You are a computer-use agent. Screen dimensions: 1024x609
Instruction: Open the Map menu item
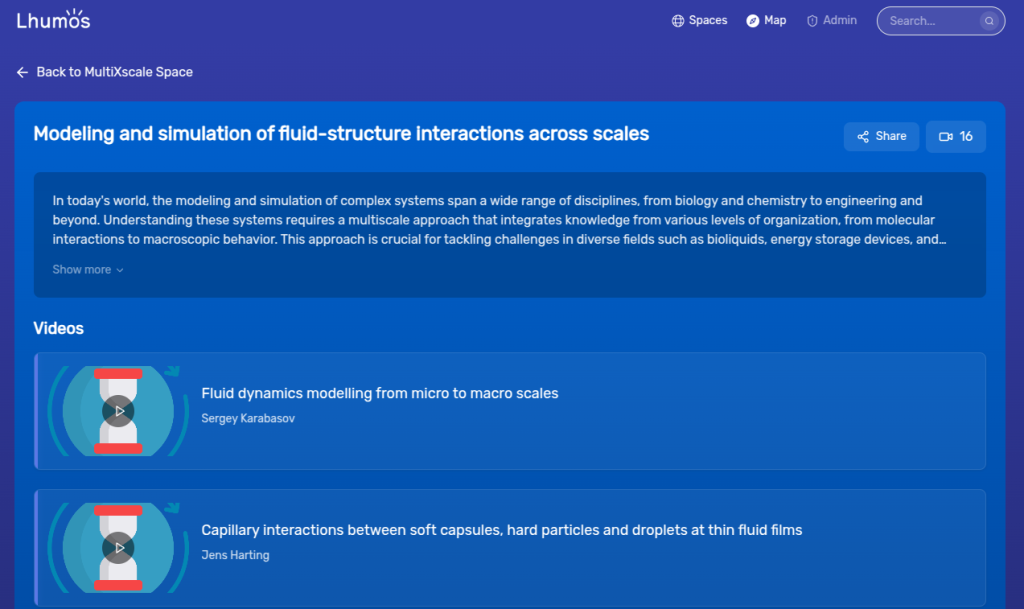pyautogui.click(x=767, y=21)
